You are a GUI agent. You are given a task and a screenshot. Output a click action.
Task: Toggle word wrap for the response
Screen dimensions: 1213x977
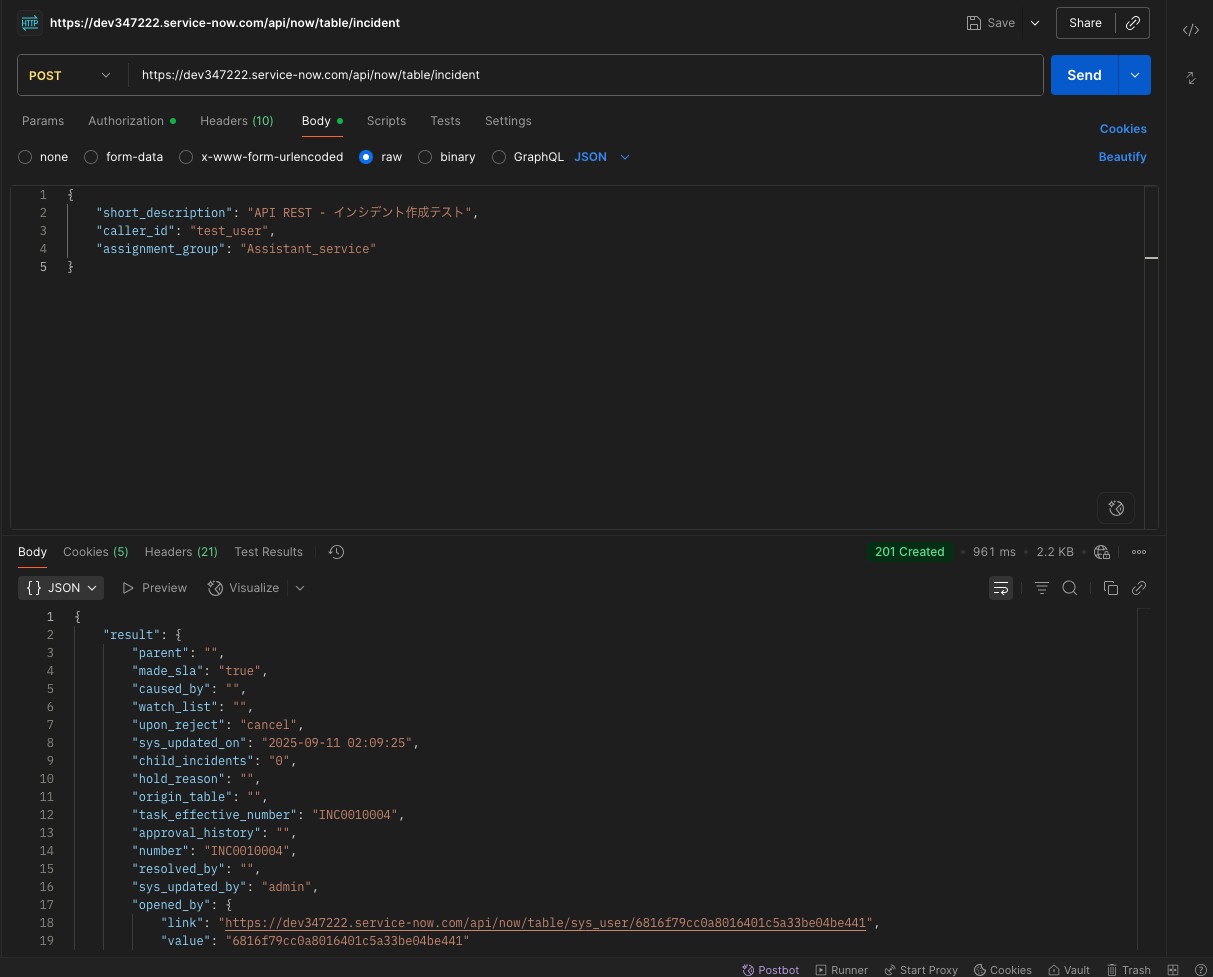click(1000, 588)
